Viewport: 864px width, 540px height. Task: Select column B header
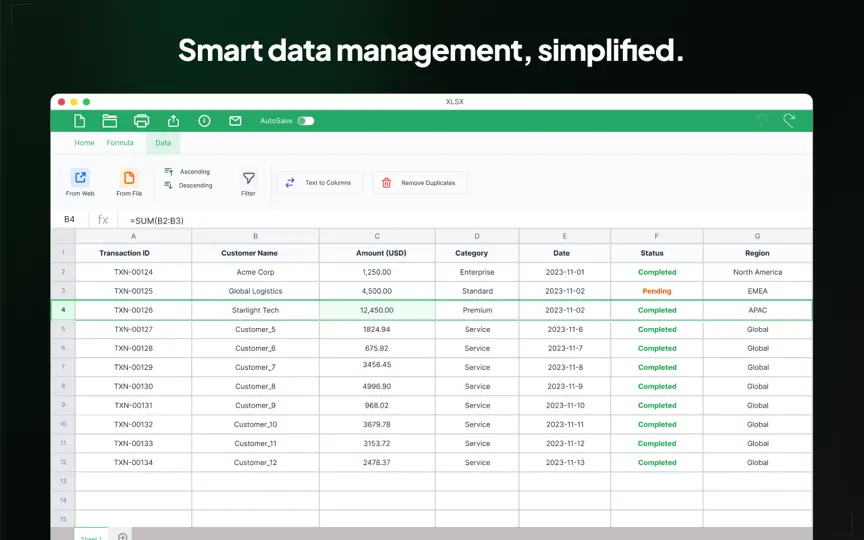point(255,236)
